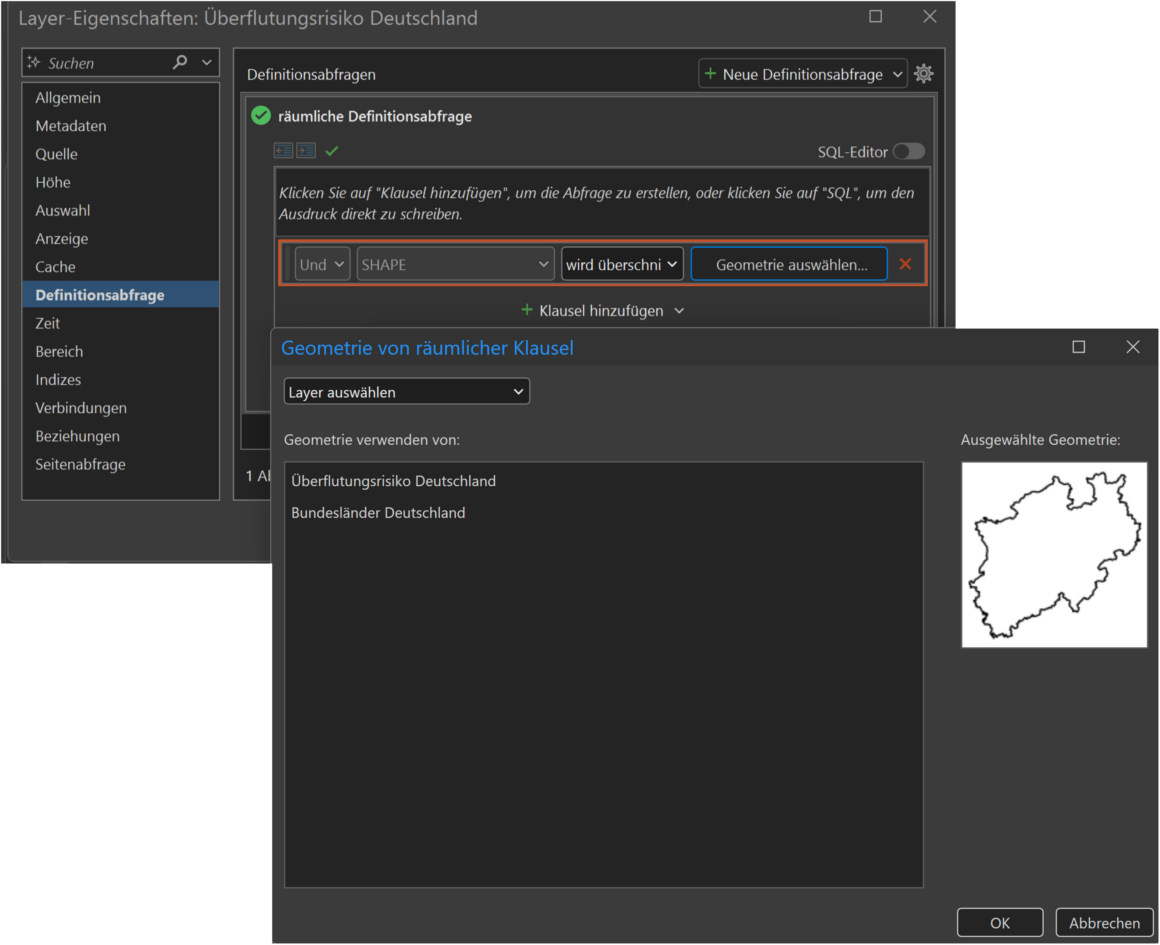The width and height of the screenshot is (1160, 945).
Task: Toggle the SQL-Editor switch
Action: tap(908, 152)
